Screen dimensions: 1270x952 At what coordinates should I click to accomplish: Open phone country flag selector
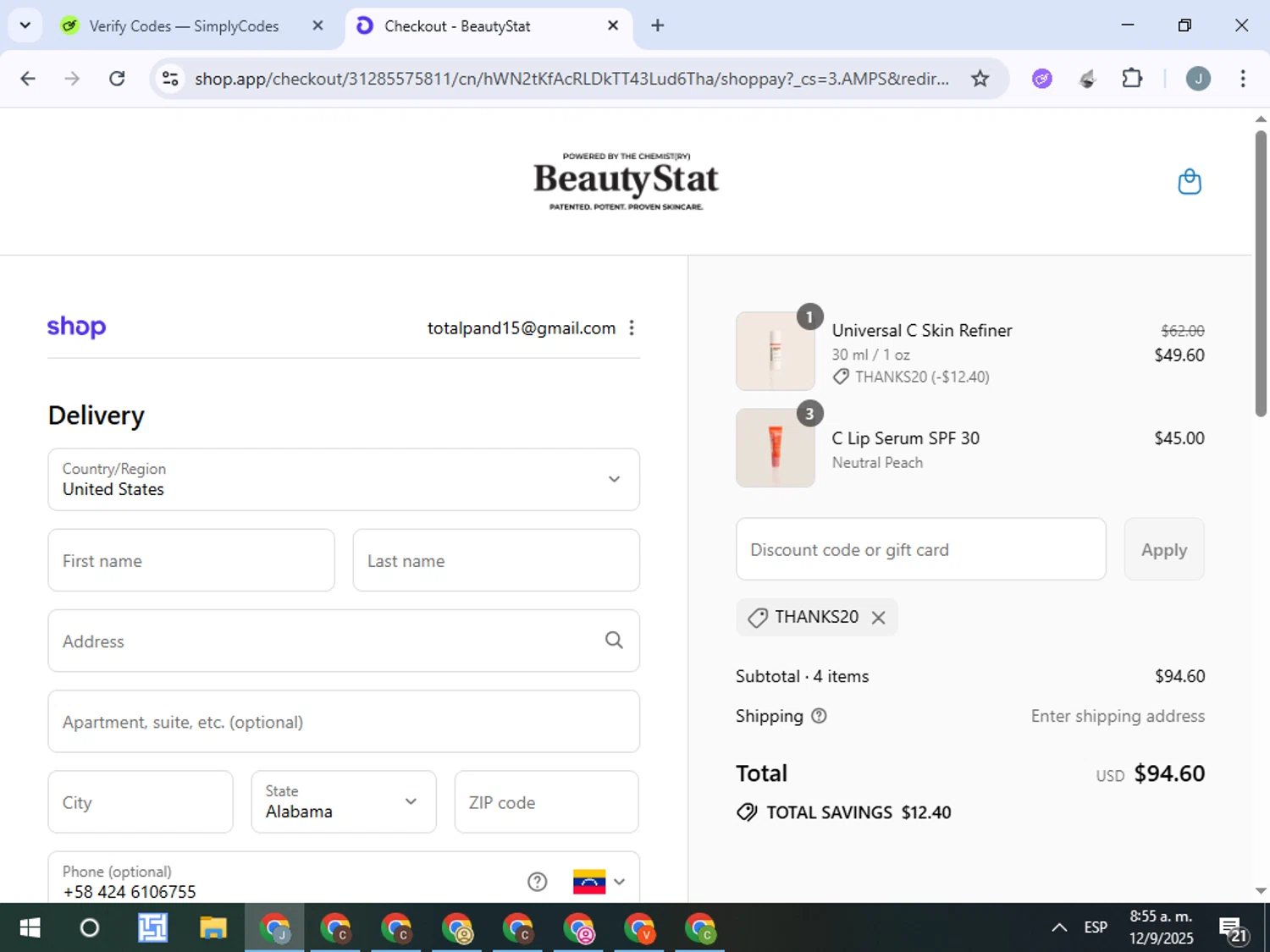(599, 882)
